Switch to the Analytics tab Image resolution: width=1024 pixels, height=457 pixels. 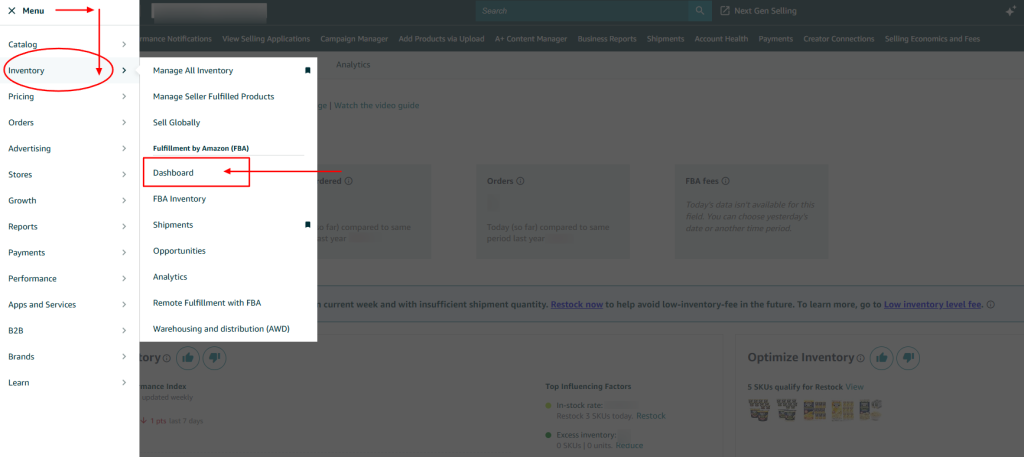(353, 65)
